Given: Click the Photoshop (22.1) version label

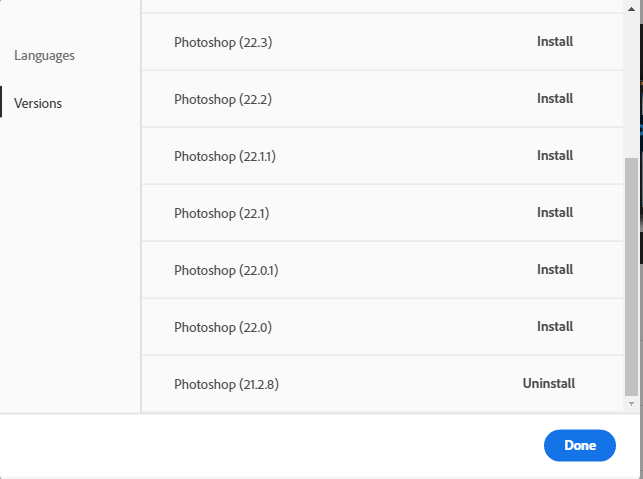Looking at the screenshot, I should pyautogui.click(x=220, y=213).
